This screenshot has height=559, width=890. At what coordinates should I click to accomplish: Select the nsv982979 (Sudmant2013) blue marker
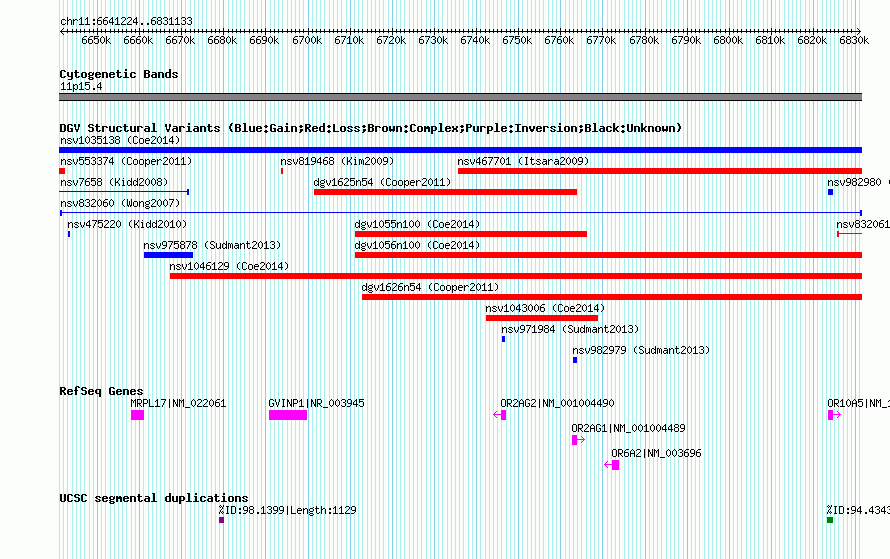click(x=574, y=360)
